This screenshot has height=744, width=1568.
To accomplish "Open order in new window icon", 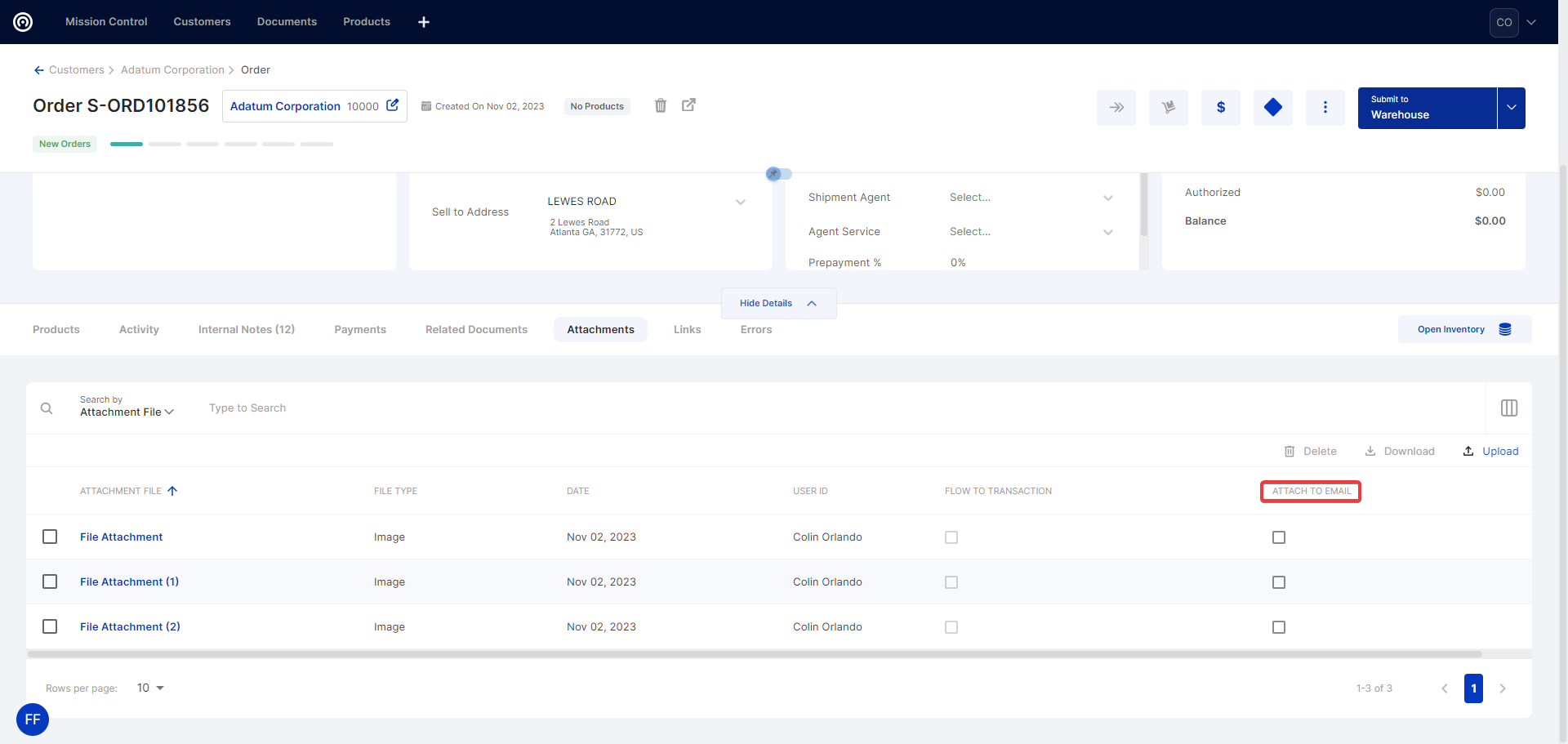I will pos(688,105).
